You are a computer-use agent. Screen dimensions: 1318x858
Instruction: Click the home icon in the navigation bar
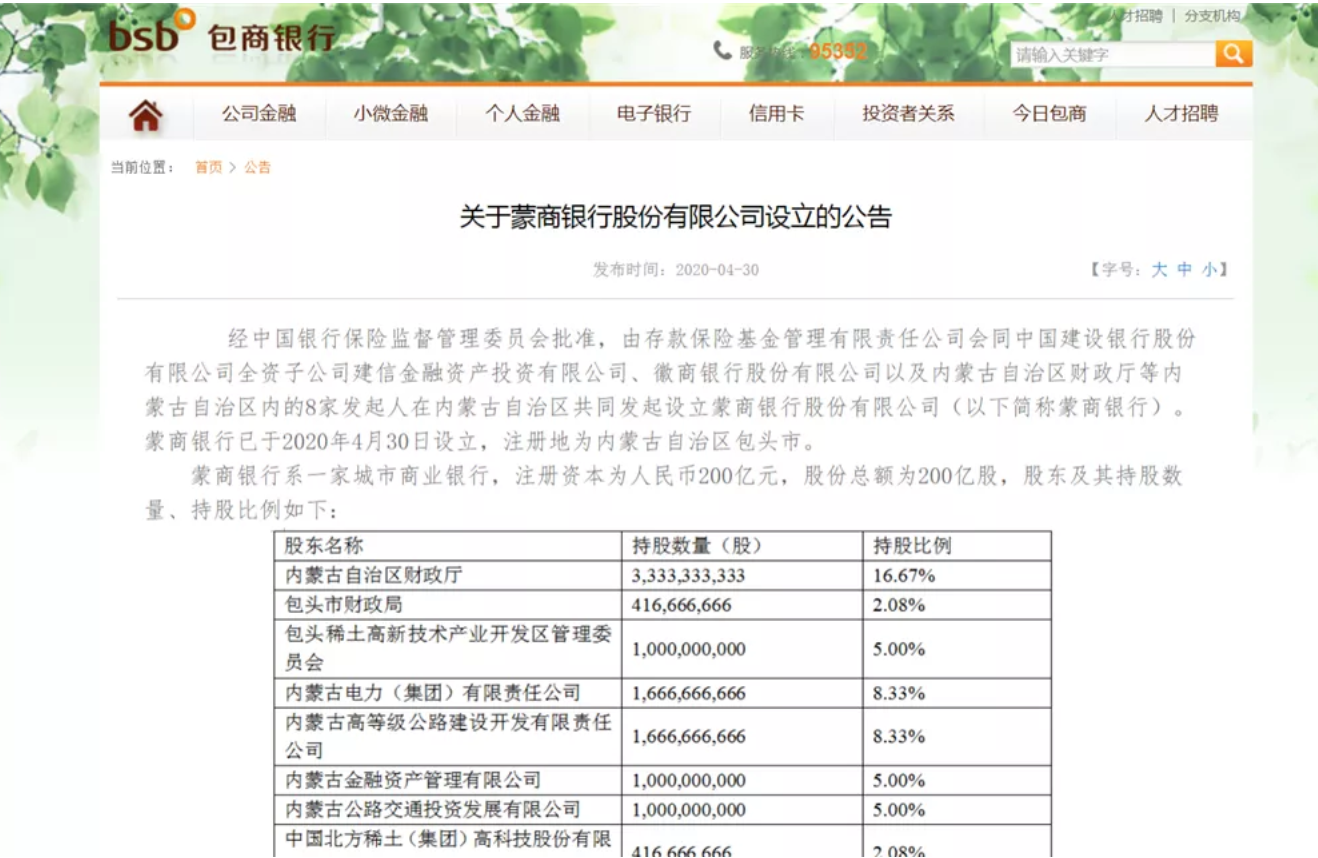tap(145, 114)
